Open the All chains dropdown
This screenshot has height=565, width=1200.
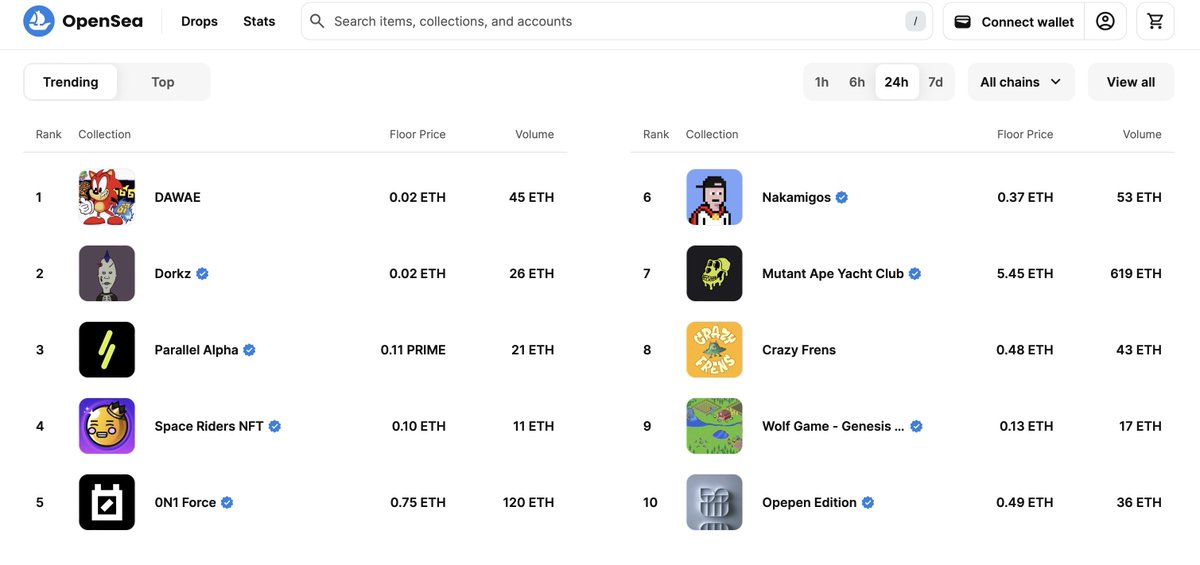(1021, 82)
